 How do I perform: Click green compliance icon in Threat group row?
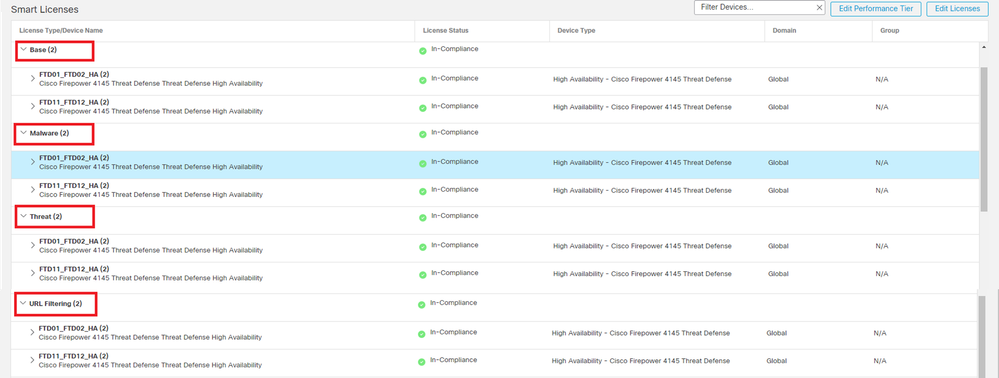tap(422, 218)
